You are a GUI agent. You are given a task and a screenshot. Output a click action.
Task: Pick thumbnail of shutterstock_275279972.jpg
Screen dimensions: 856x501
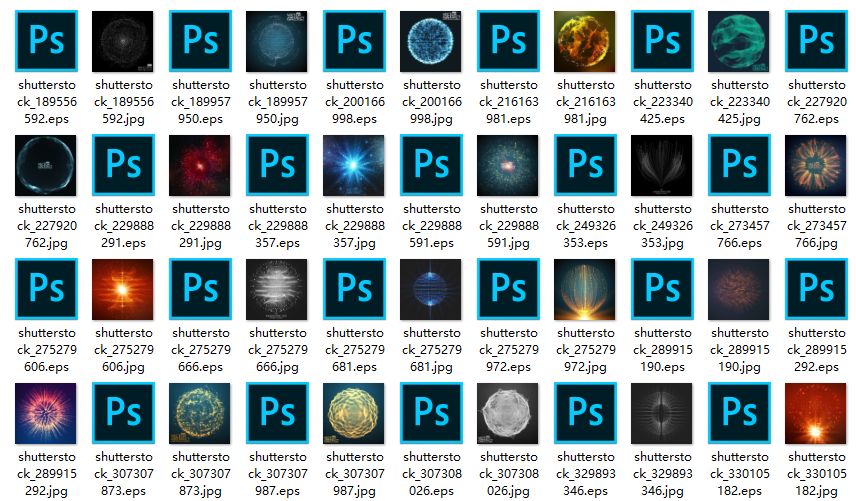tap(585, 289)
